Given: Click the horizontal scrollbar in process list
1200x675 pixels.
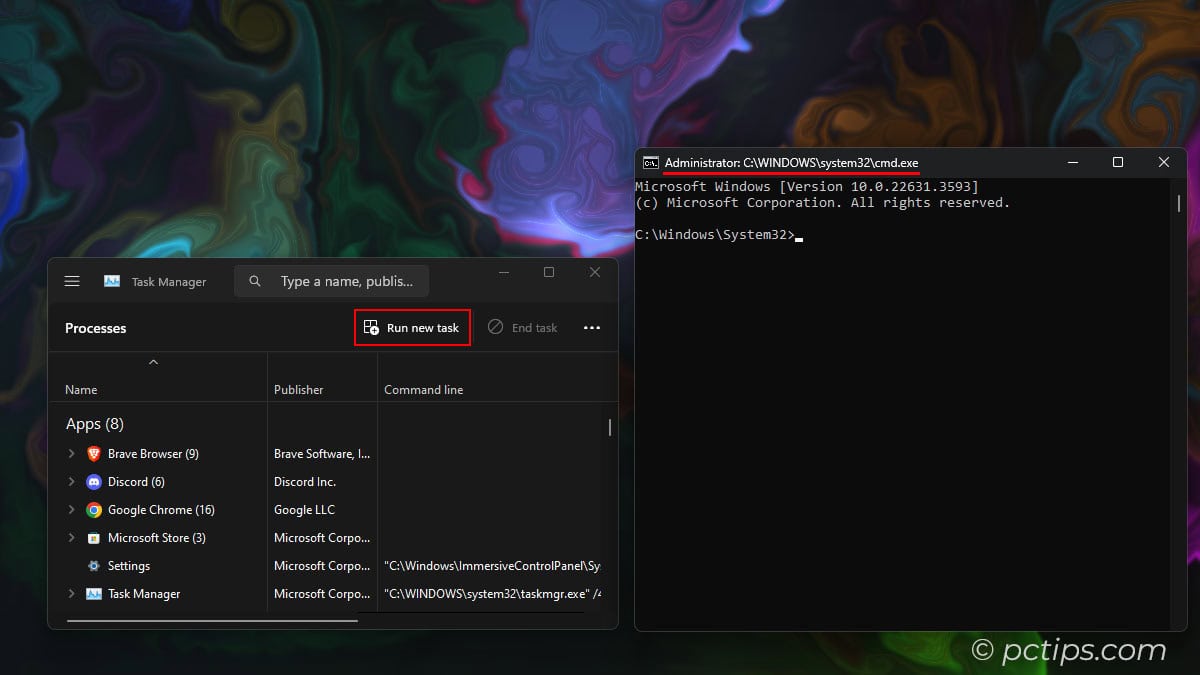Looking at the screenshot, I should tap(212, 621).
